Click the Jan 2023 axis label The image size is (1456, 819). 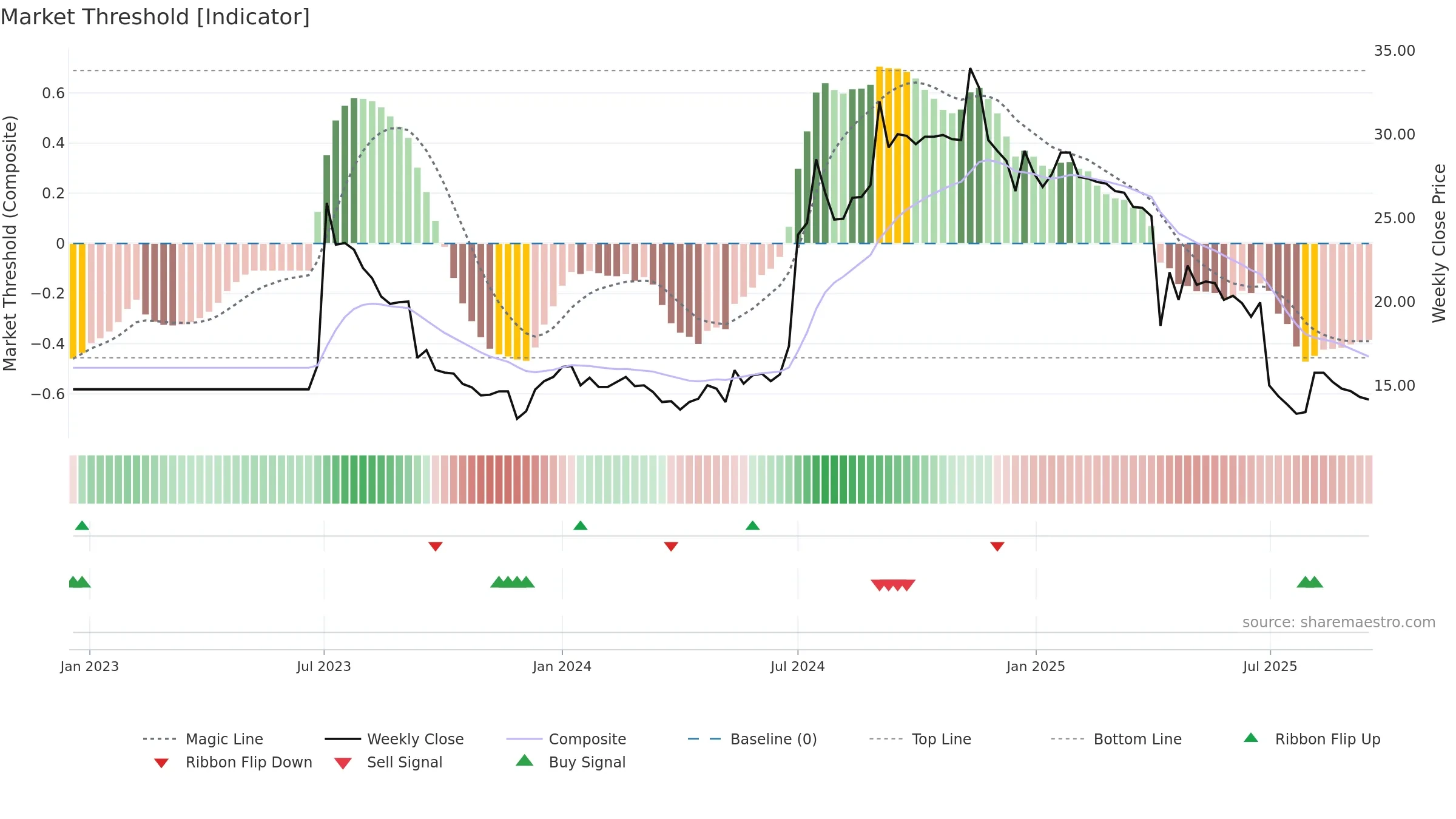(x=89, y=666)
